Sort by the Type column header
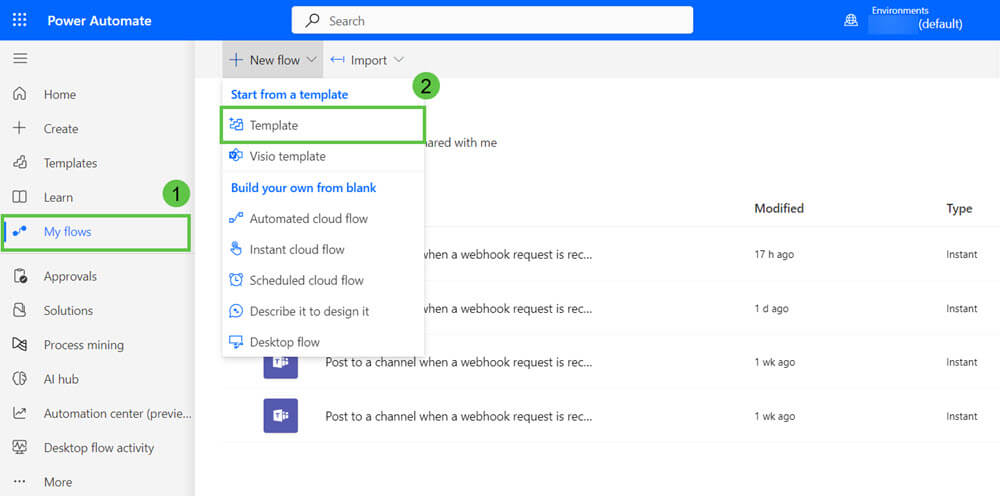 [x=959, y=208]
